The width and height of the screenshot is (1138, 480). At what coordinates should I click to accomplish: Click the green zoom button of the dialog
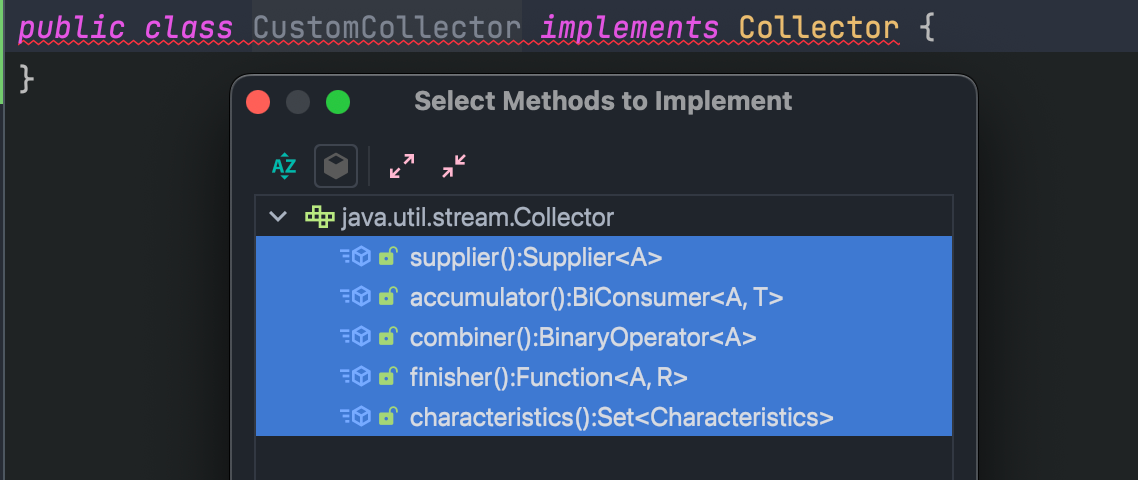pos(337,102)
